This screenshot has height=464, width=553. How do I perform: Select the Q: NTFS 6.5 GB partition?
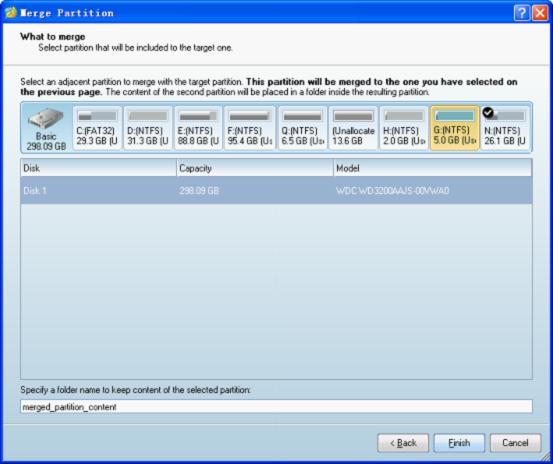pos(302,128)
